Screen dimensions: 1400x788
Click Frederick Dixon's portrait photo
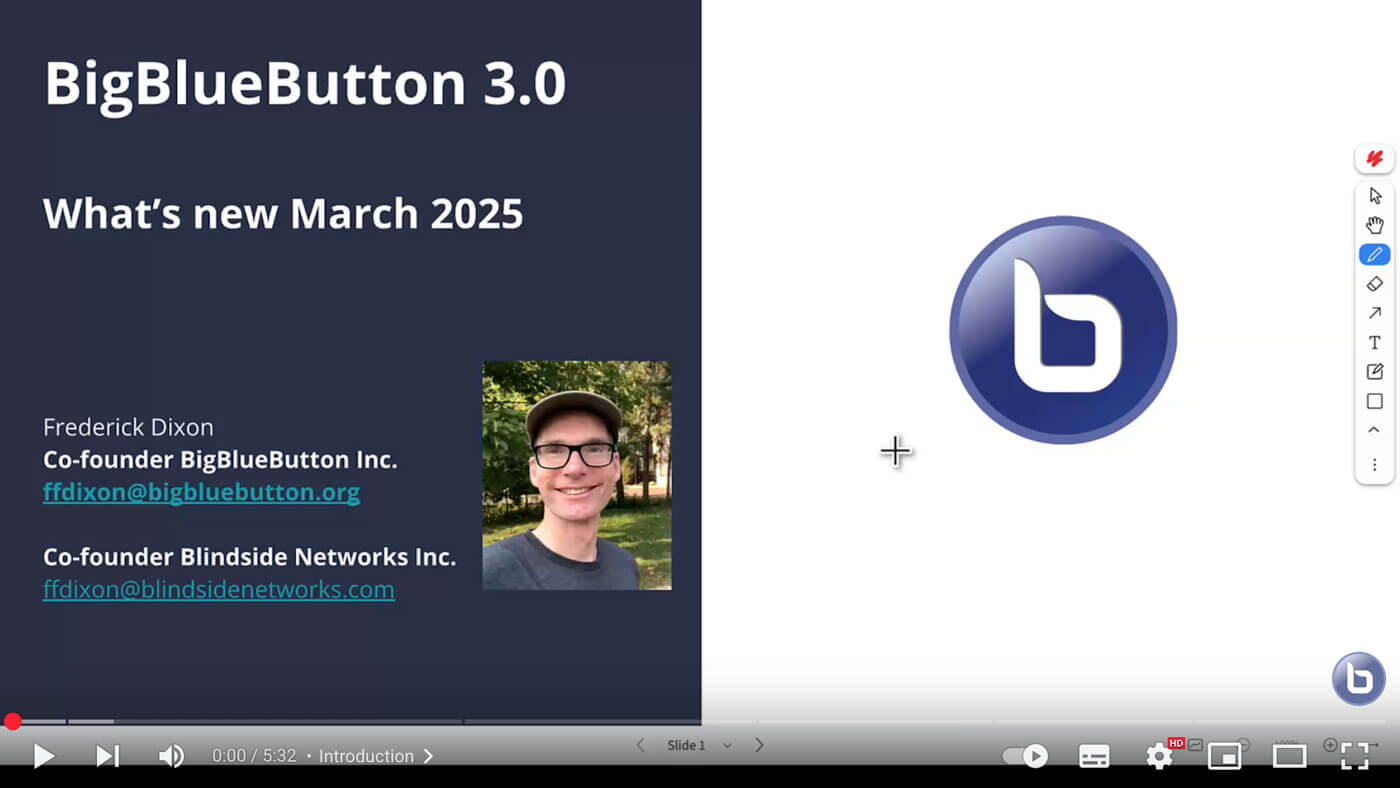(x=577, y=475)
